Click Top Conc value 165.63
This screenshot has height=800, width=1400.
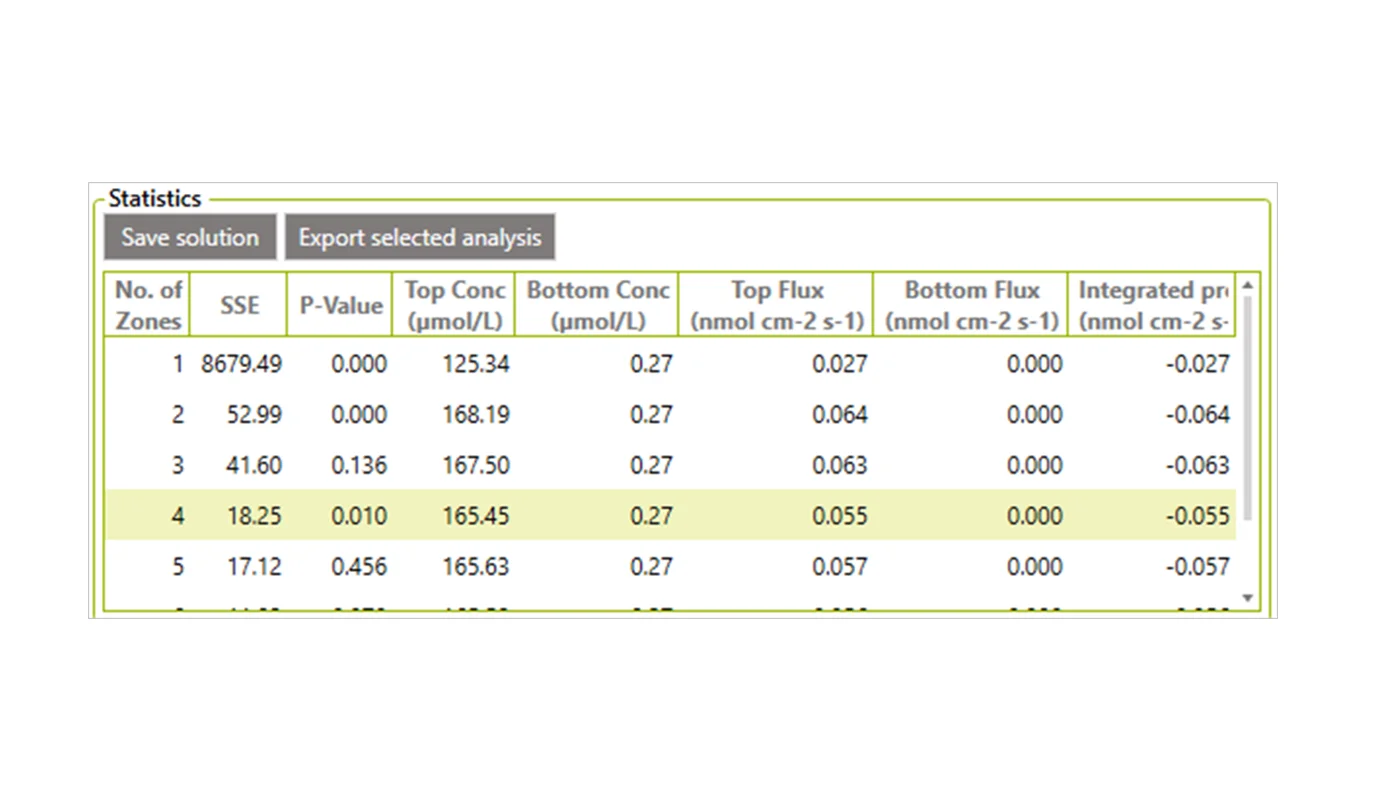click(x=476, y=566)
